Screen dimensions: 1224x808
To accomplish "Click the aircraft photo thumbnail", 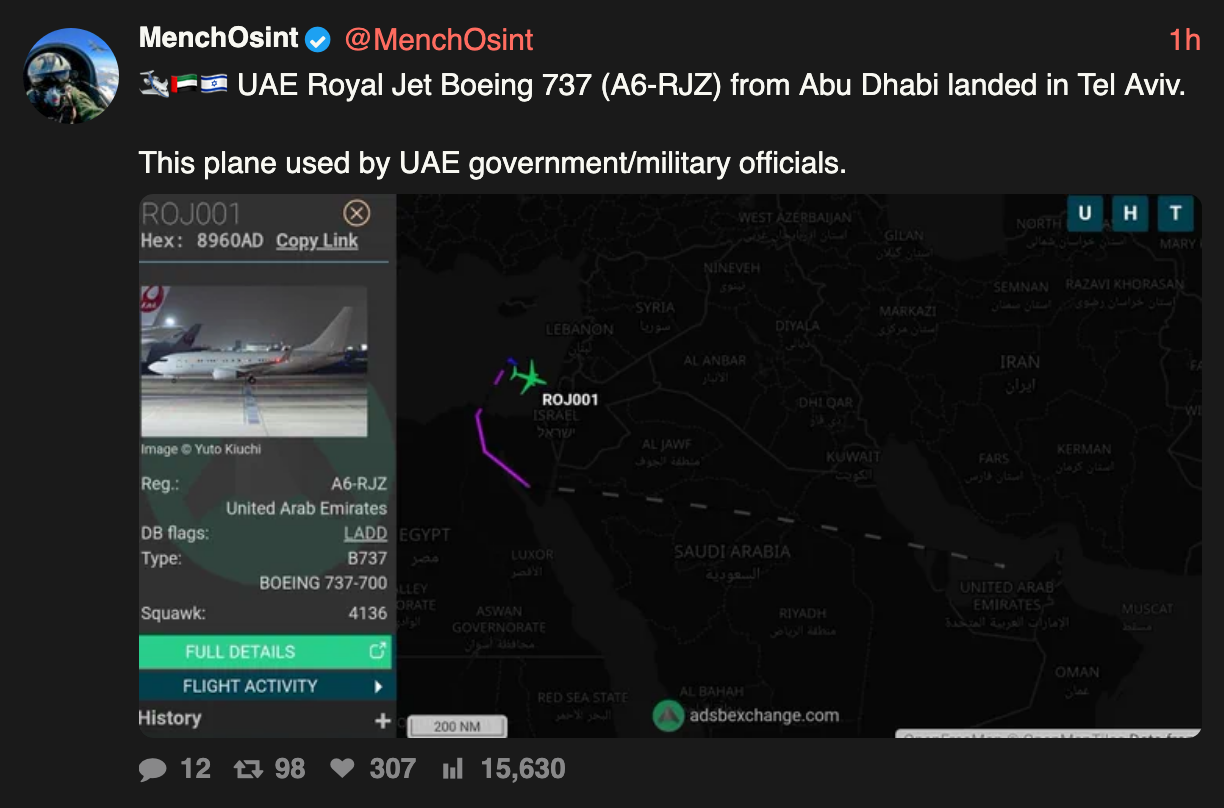I will coord(253,361).
